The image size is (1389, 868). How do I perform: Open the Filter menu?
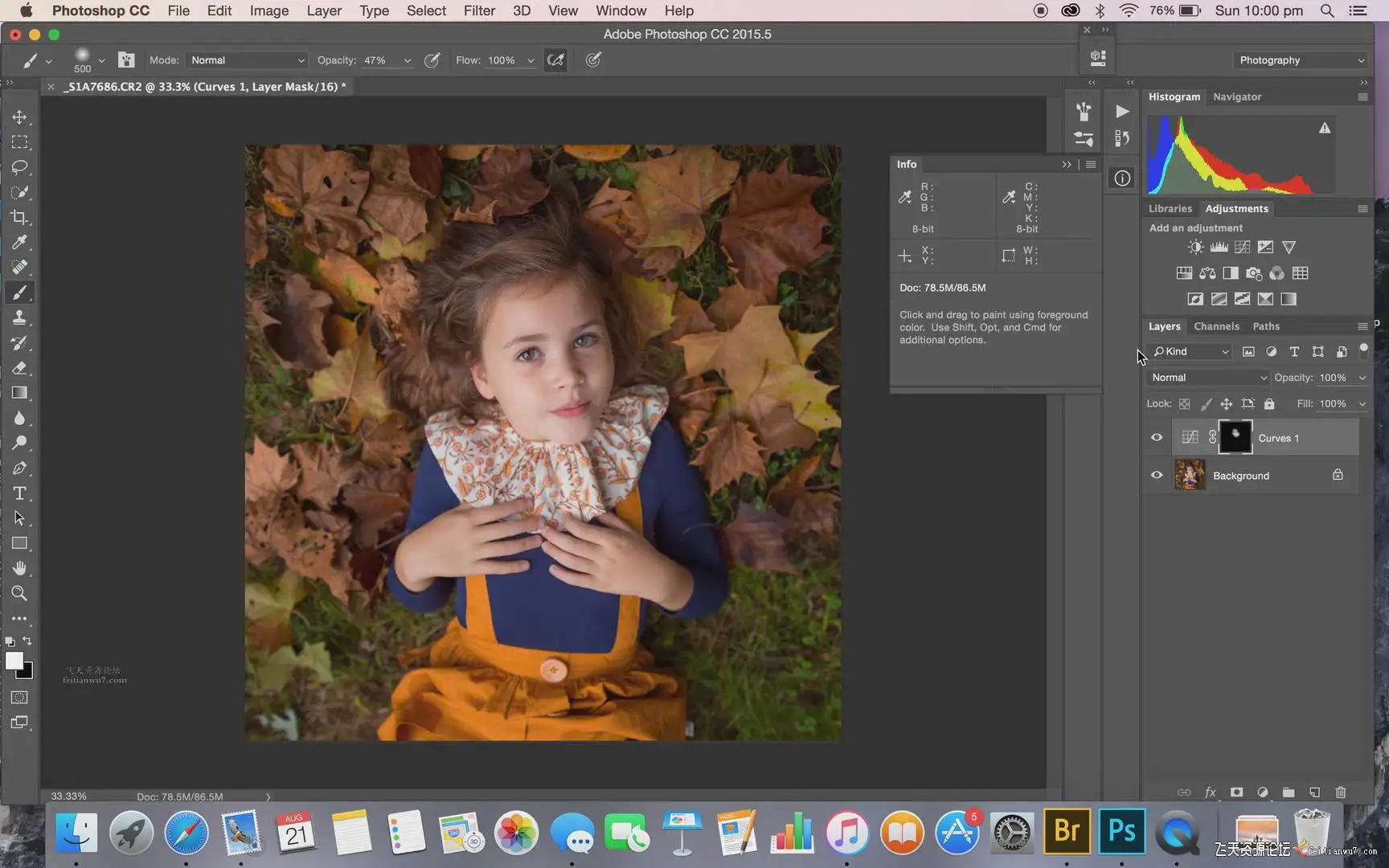click(x=478, y=10)
